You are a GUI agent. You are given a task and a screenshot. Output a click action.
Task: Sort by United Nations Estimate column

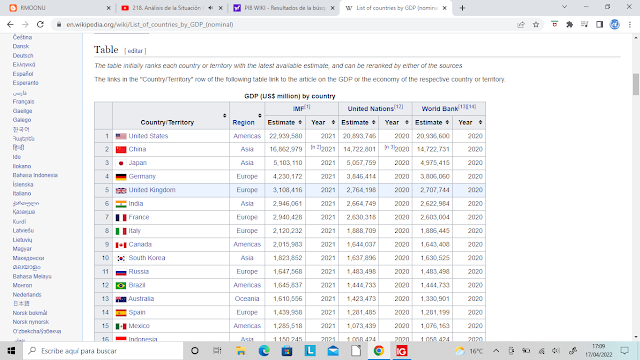(373, 122)
